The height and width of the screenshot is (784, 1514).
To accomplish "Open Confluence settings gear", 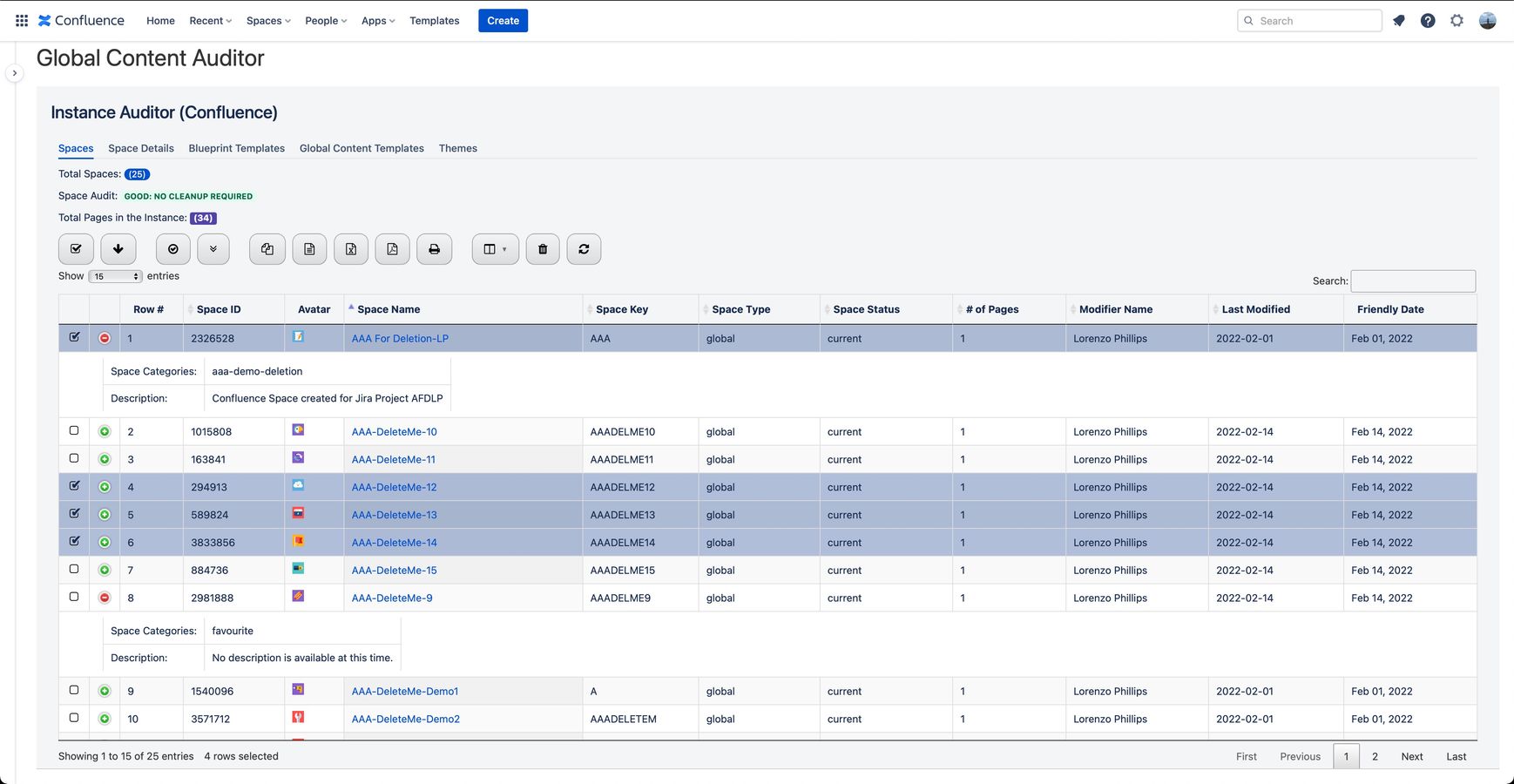I will 1457,21.
